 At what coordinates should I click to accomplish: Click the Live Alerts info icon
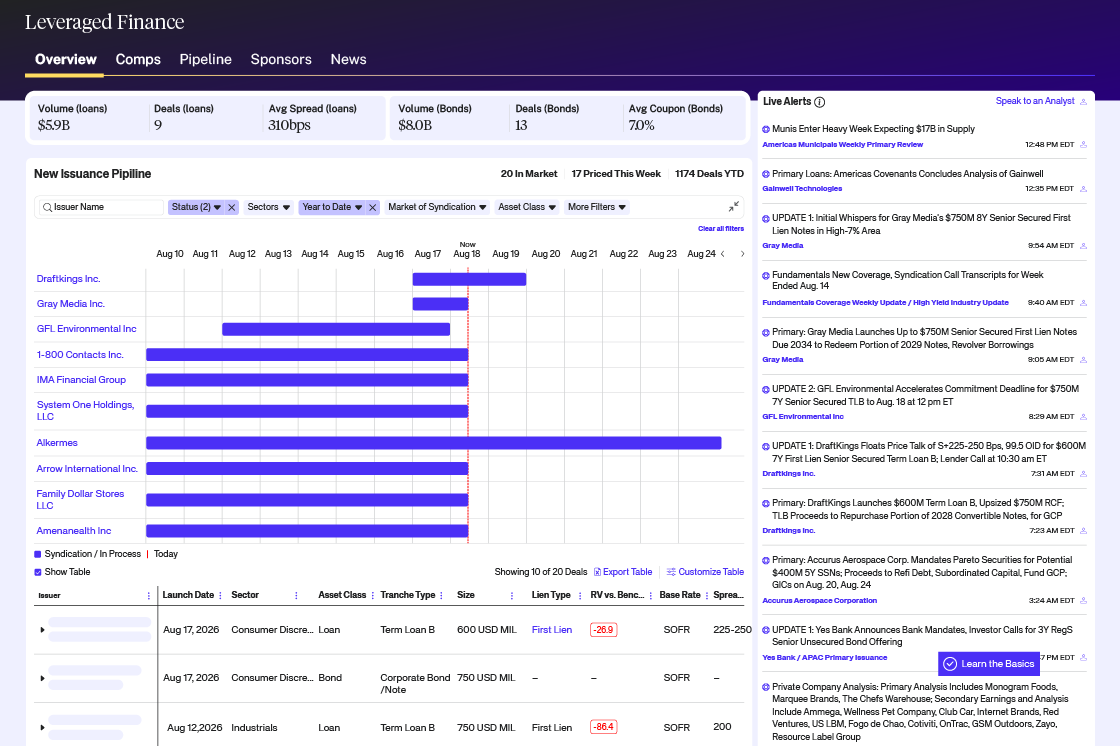point(819,102)
